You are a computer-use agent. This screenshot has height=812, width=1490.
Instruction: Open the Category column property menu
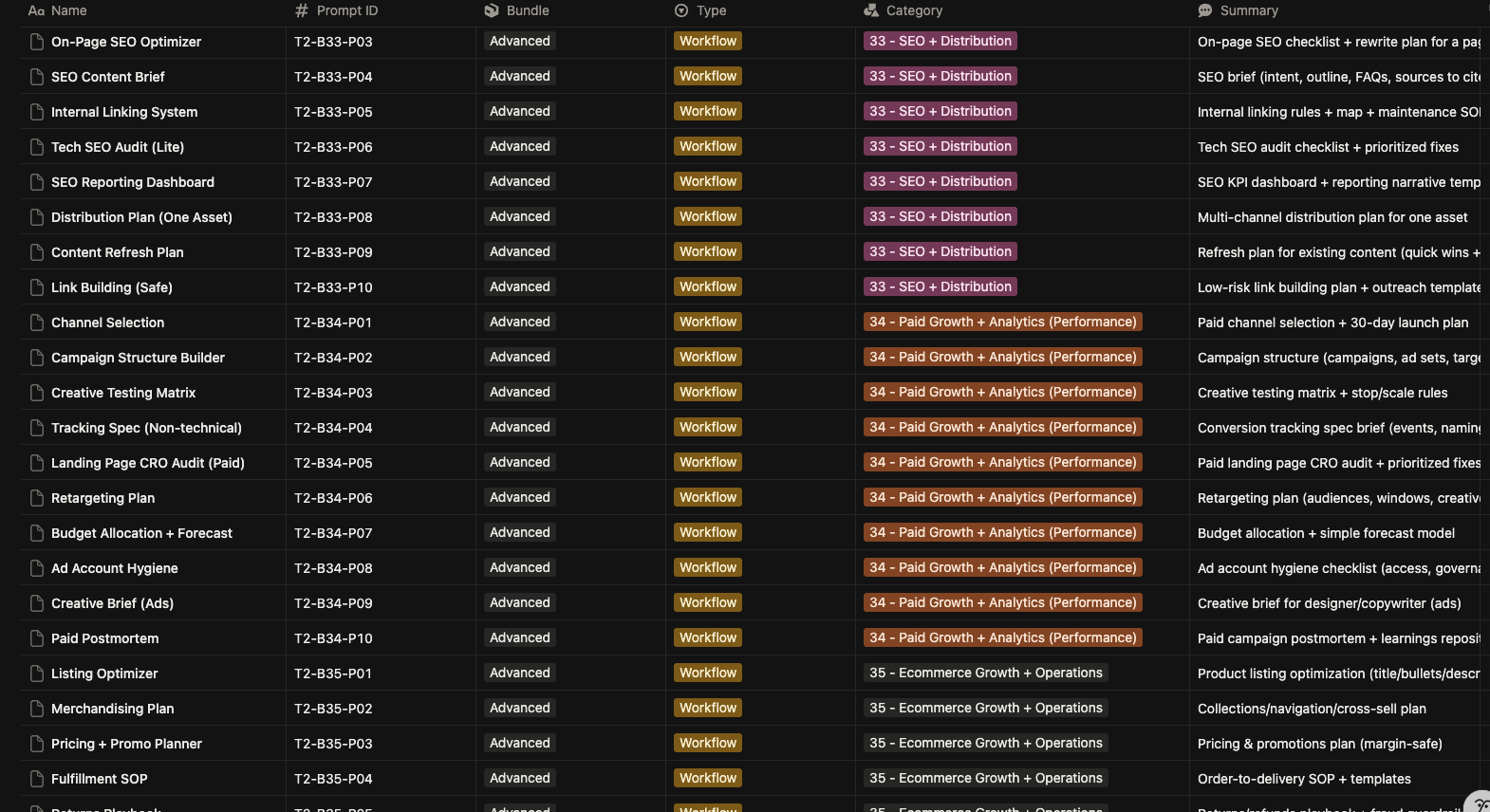point(914,10)
